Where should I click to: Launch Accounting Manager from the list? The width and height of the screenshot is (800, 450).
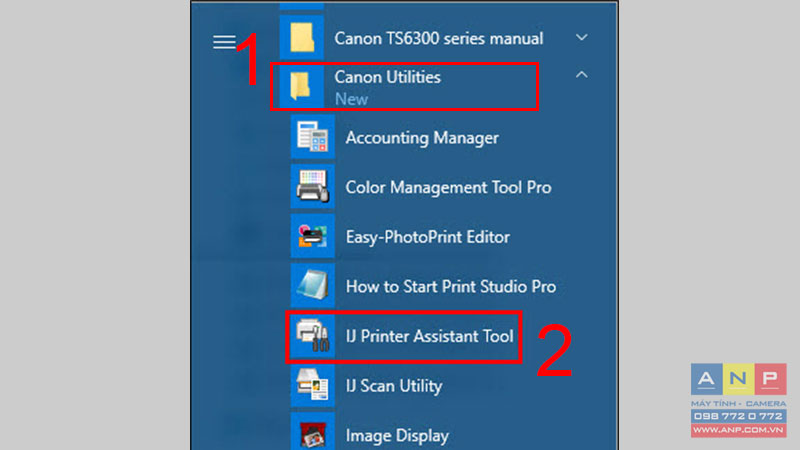(422, 138)
